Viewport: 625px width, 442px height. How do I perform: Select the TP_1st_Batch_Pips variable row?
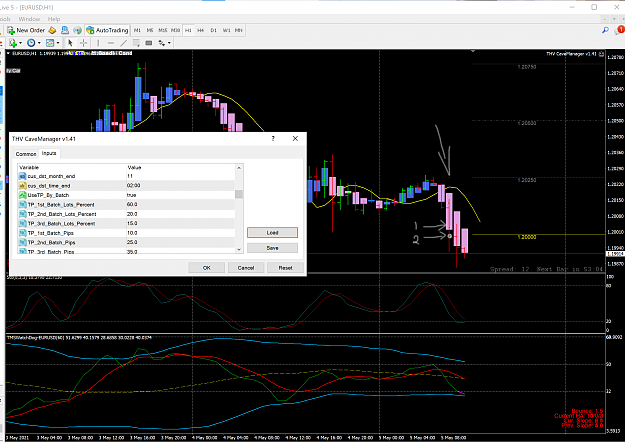pyautogui.click(x=126, y=233)
